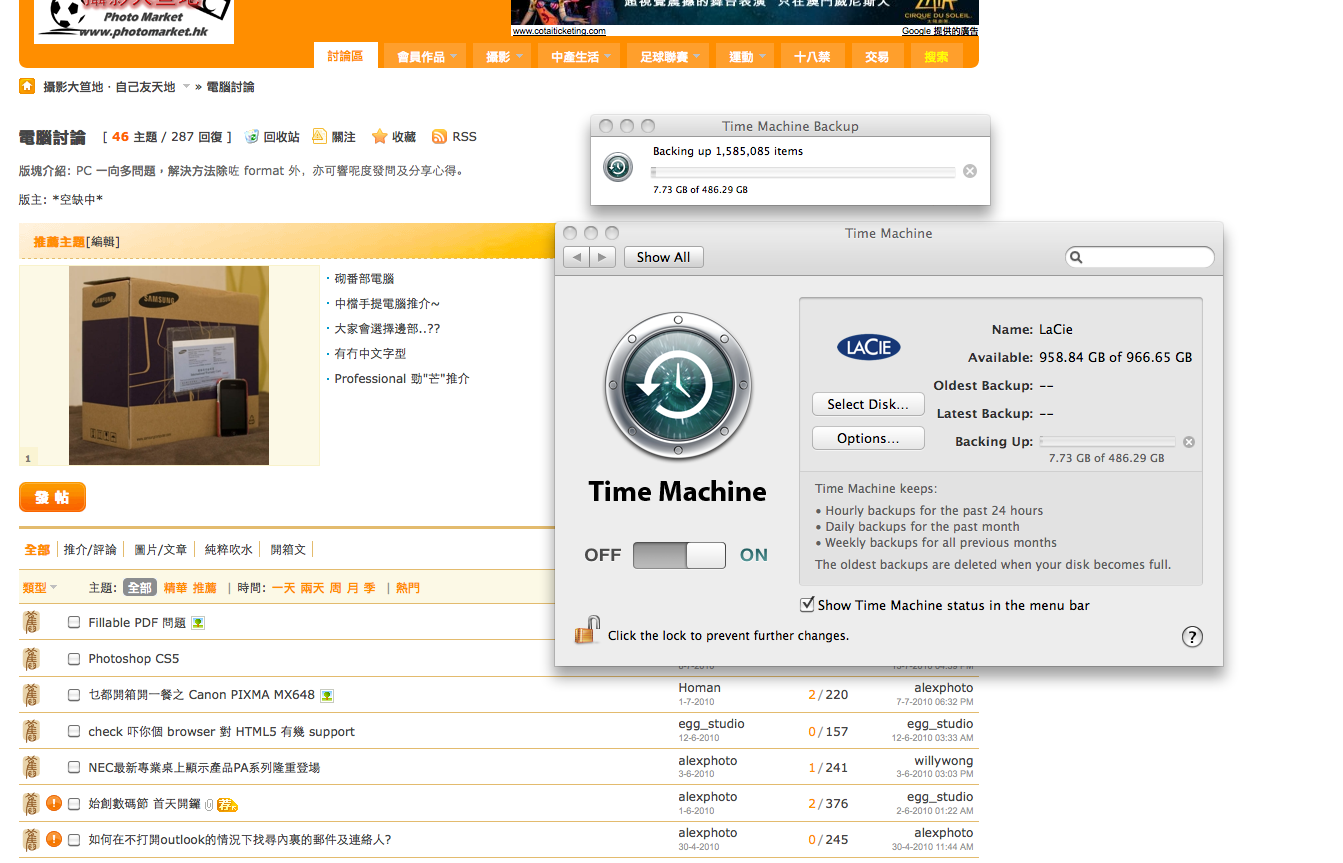Select the 推介/評論 category tab
The height and width of the screenshot is (863, 1343).
90,549
